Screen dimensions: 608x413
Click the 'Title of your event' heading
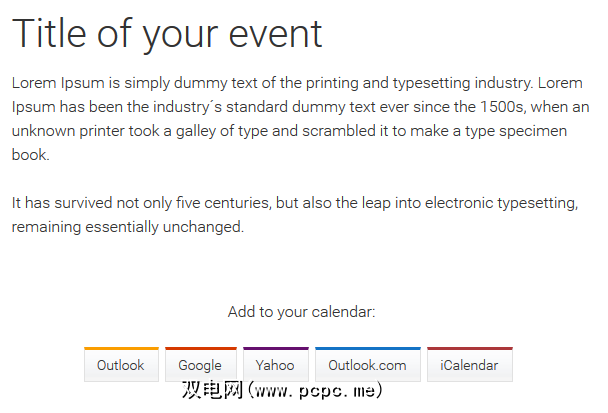(167, 34)
